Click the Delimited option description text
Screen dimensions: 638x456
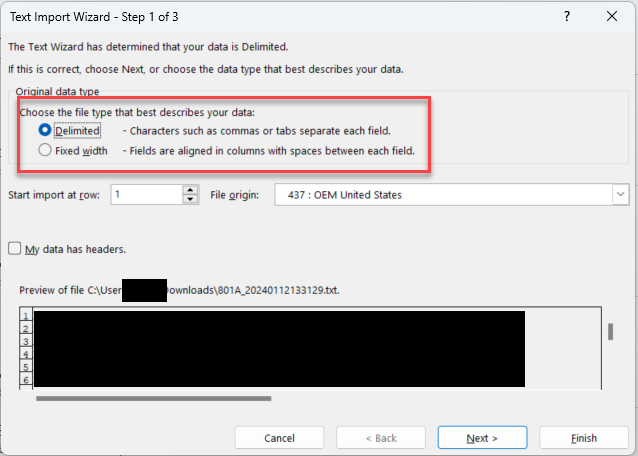pyautogui.click(x=257, y=131)
